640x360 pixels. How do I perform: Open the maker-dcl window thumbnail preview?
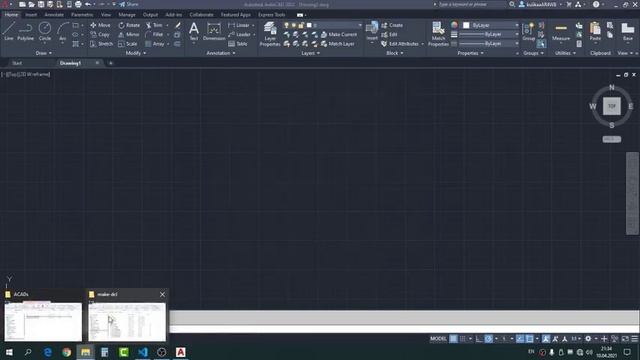(127, 322)
